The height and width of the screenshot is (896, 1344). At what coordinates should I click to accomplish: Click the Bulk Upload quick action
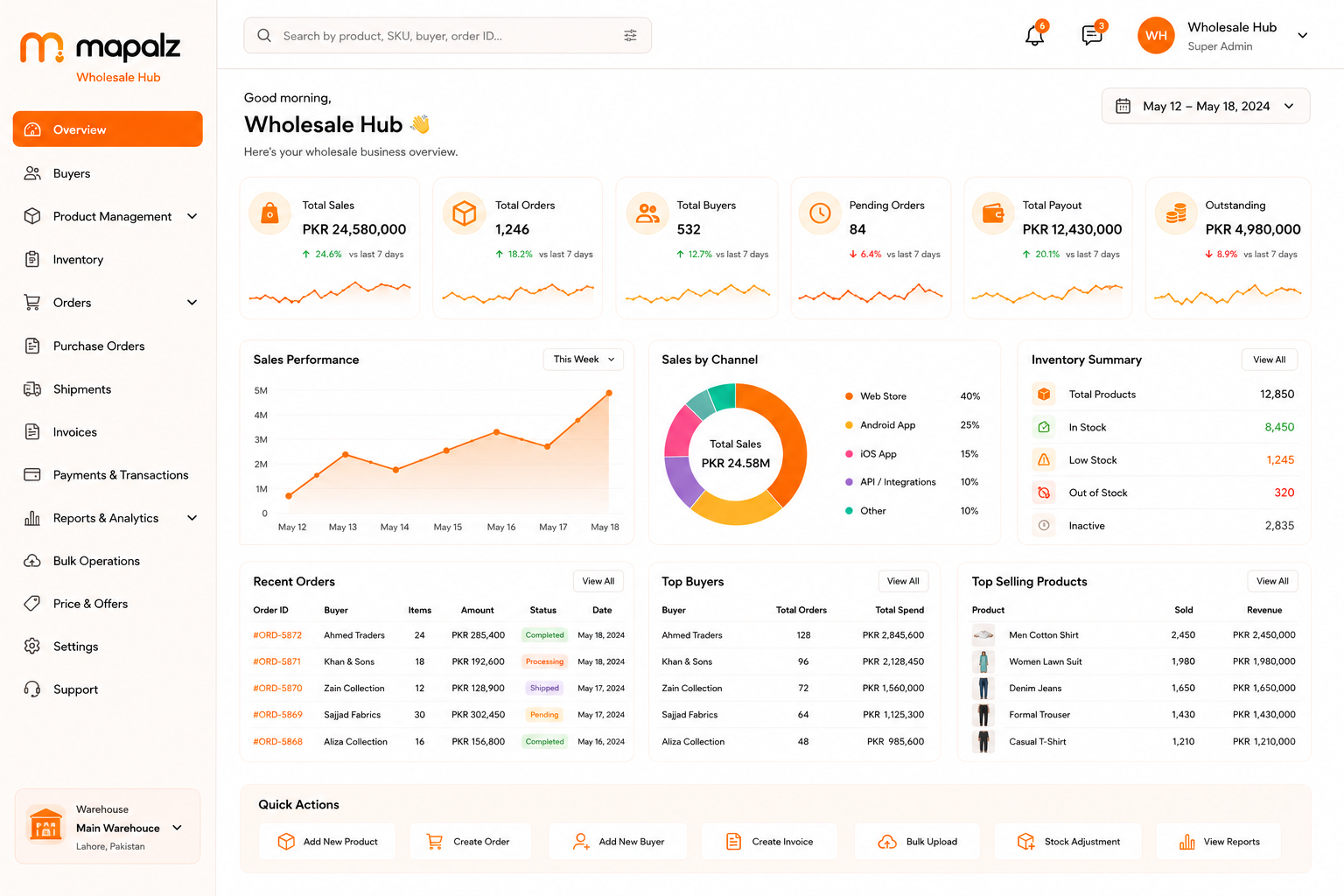[917, 842]
